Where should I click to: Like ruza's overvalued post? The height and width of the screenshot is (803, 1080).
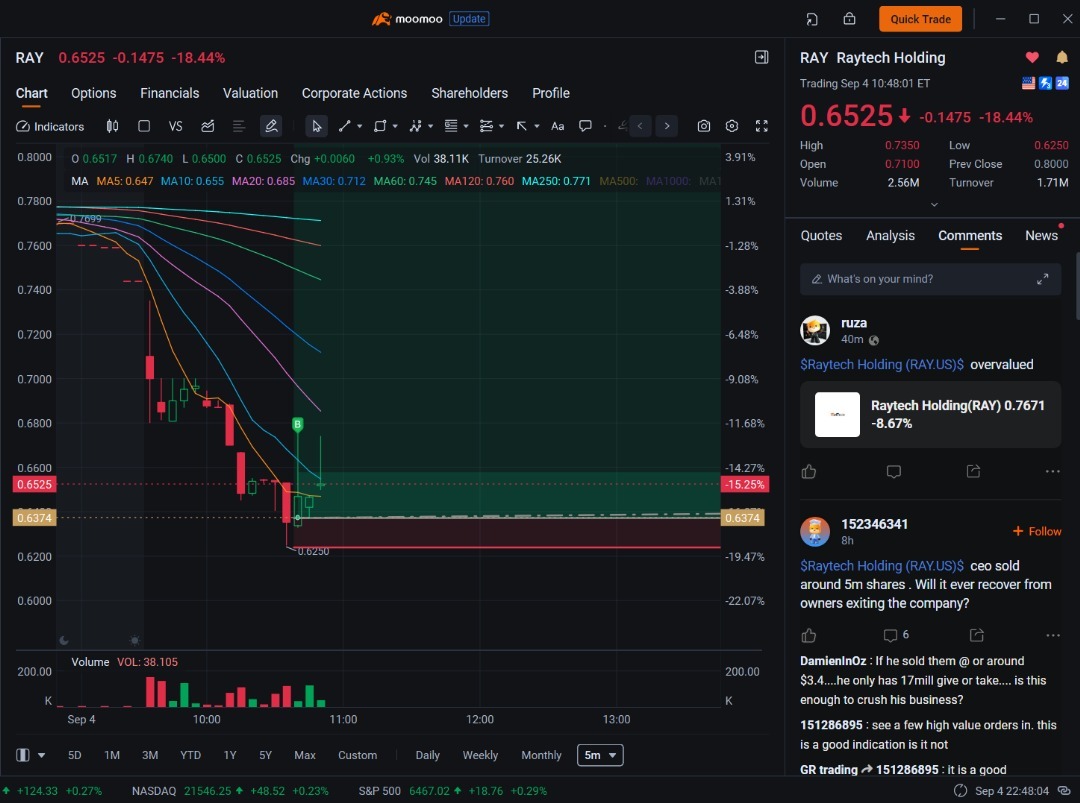tap(809, 472)
